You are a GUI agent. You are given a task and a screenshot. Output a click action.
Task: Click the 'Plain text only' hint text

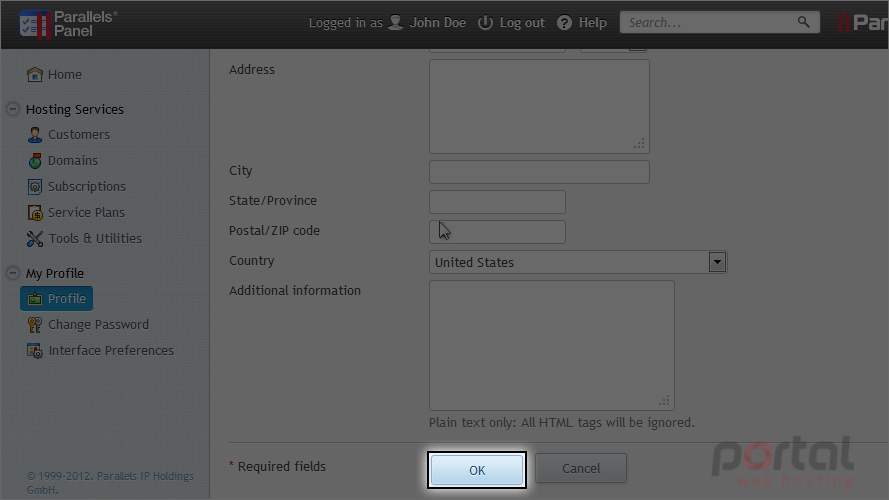561,422
